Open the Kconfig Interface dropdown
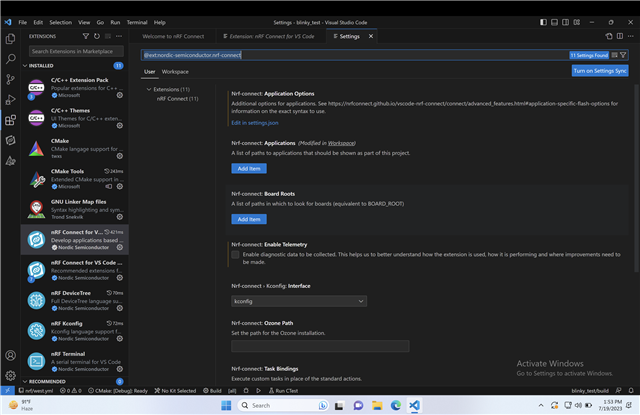This screenshot has width=640, height=415. click(x=299, y=301)
